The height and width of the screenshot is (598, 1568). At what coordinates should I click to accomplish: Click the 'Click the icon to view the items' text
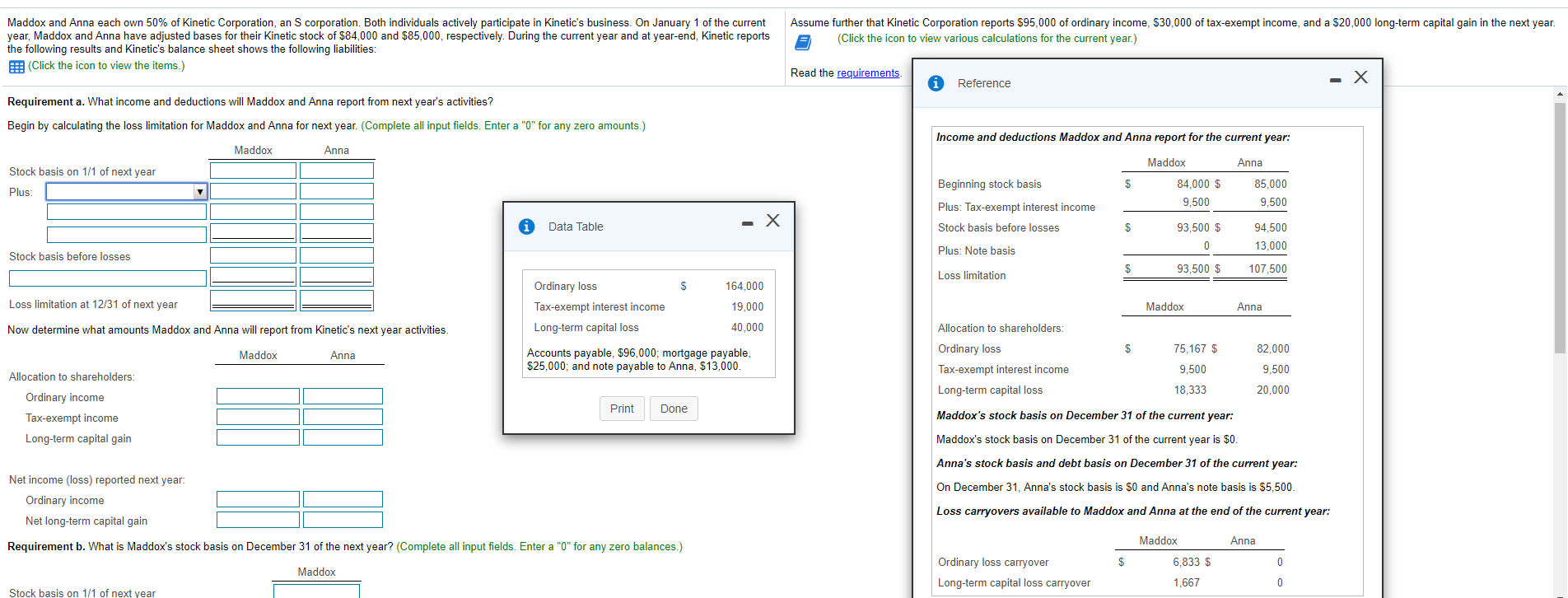pyautogui.click(x=106, y=66)
